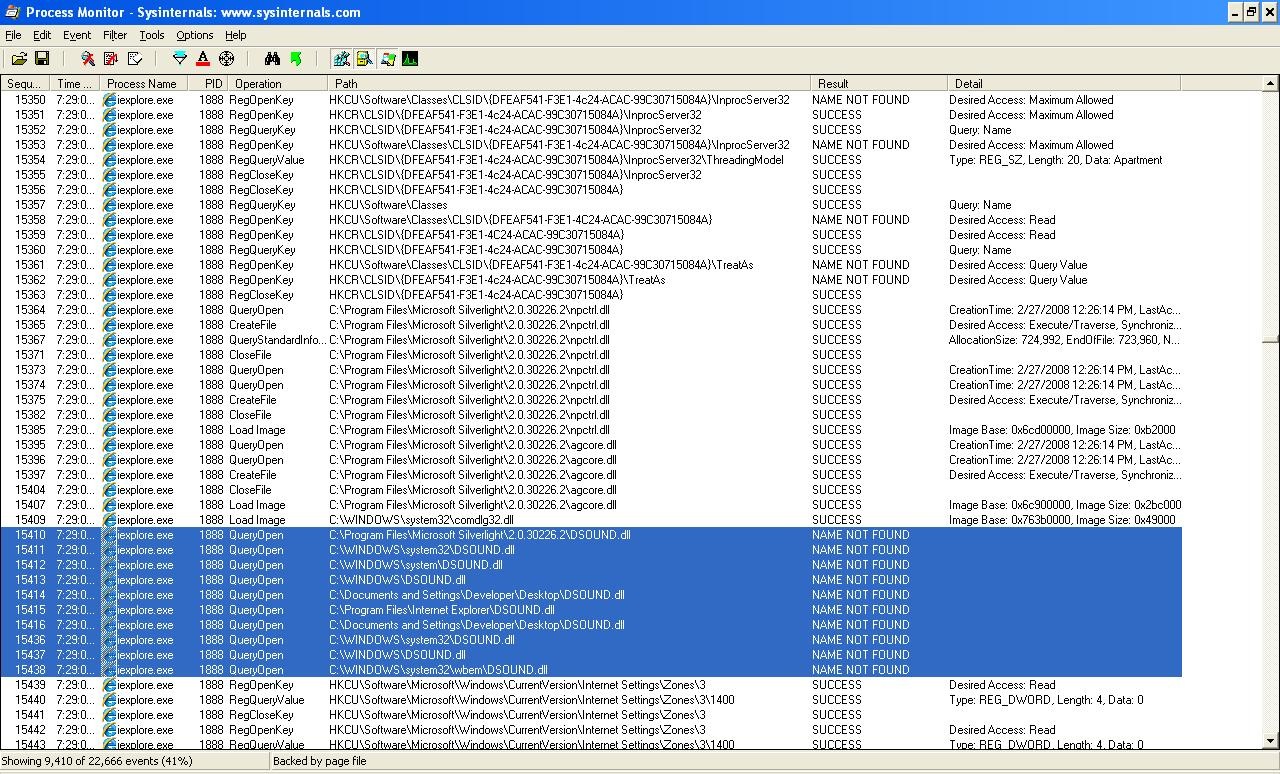Screen dimensions: 1280x774
Task: Toggle Show Profiling Events graph button
Action: 410,59
